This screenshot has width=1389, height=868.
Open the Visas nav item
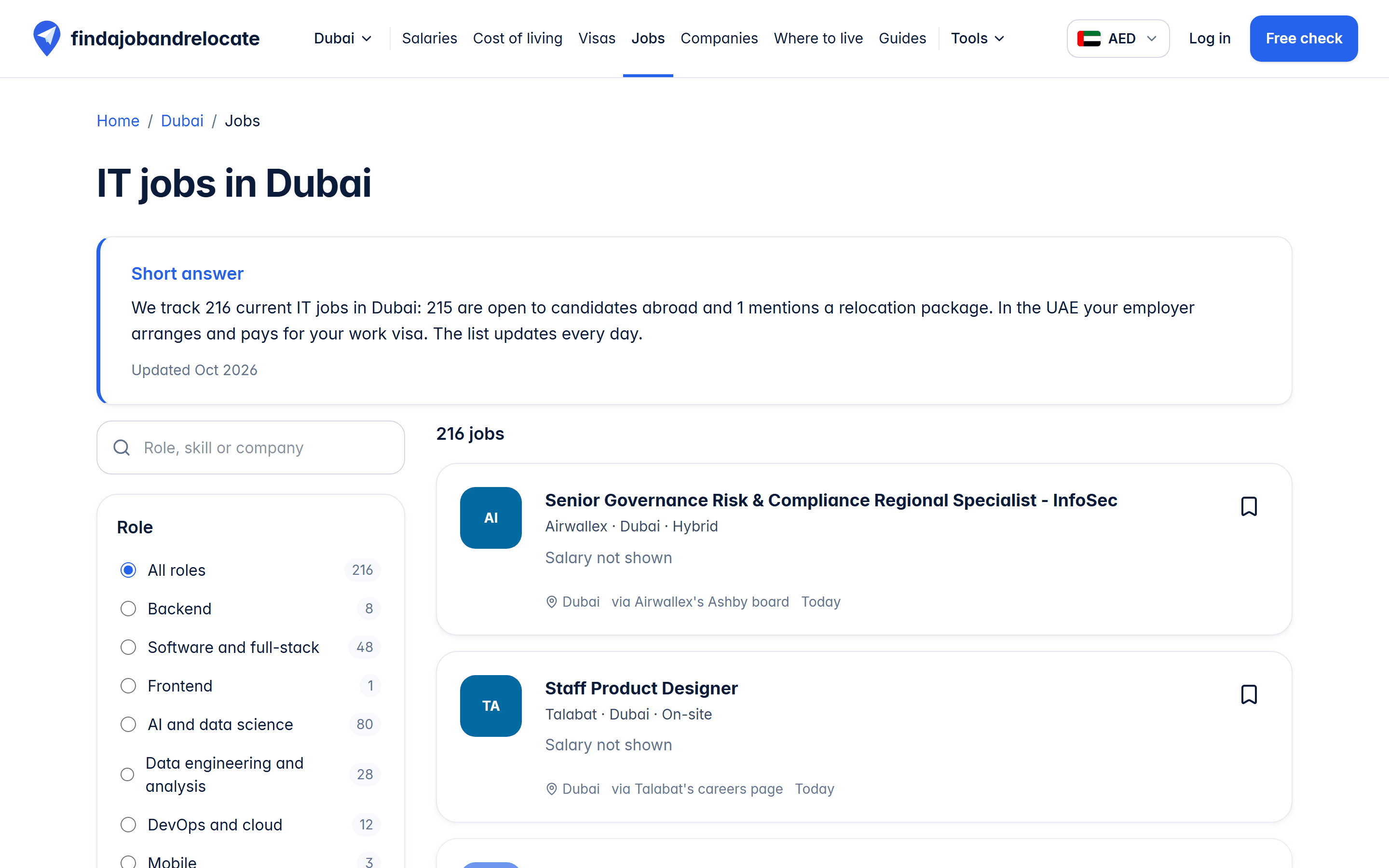click(x=596, y=39)
